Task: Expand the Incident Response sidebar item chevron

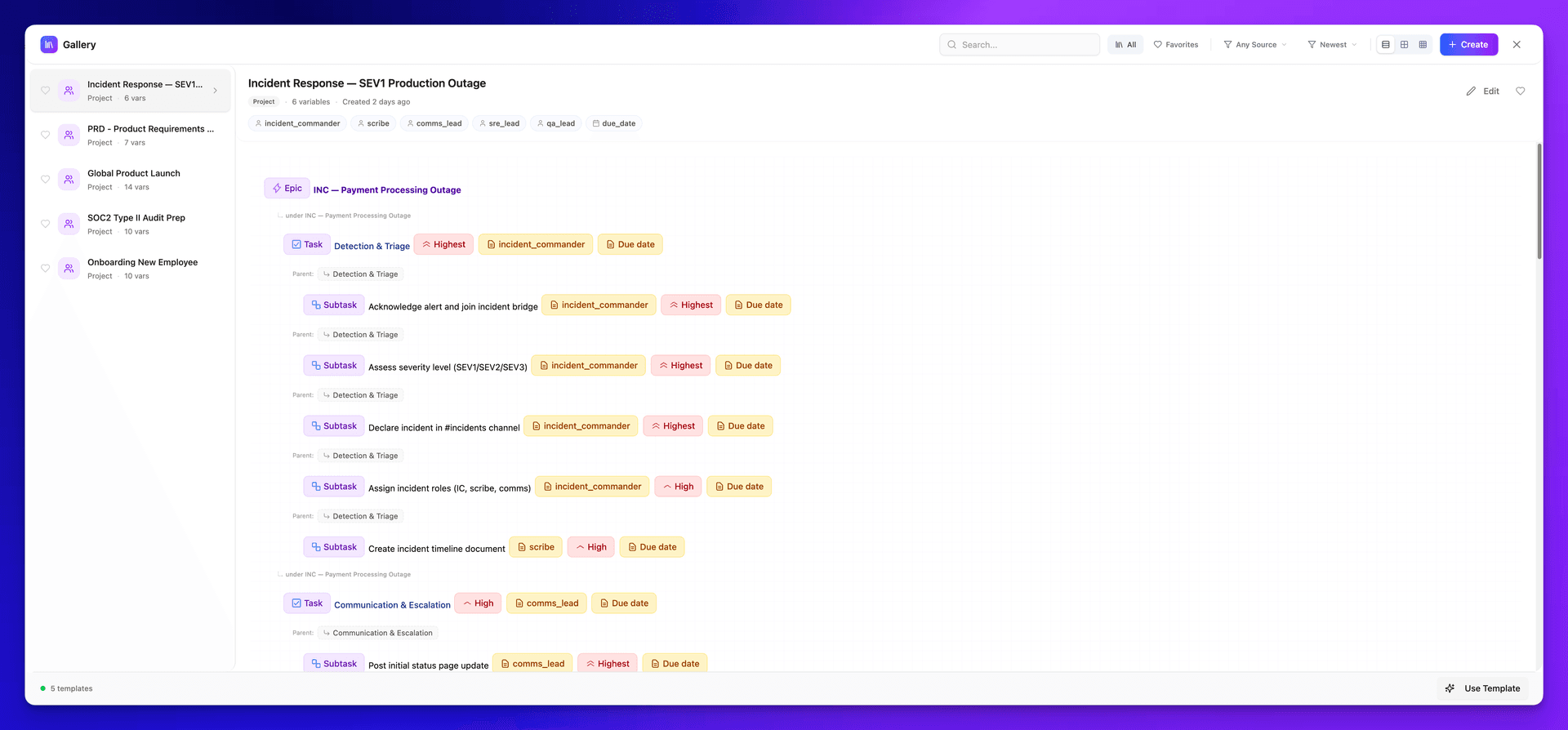Action: [216, 91]
